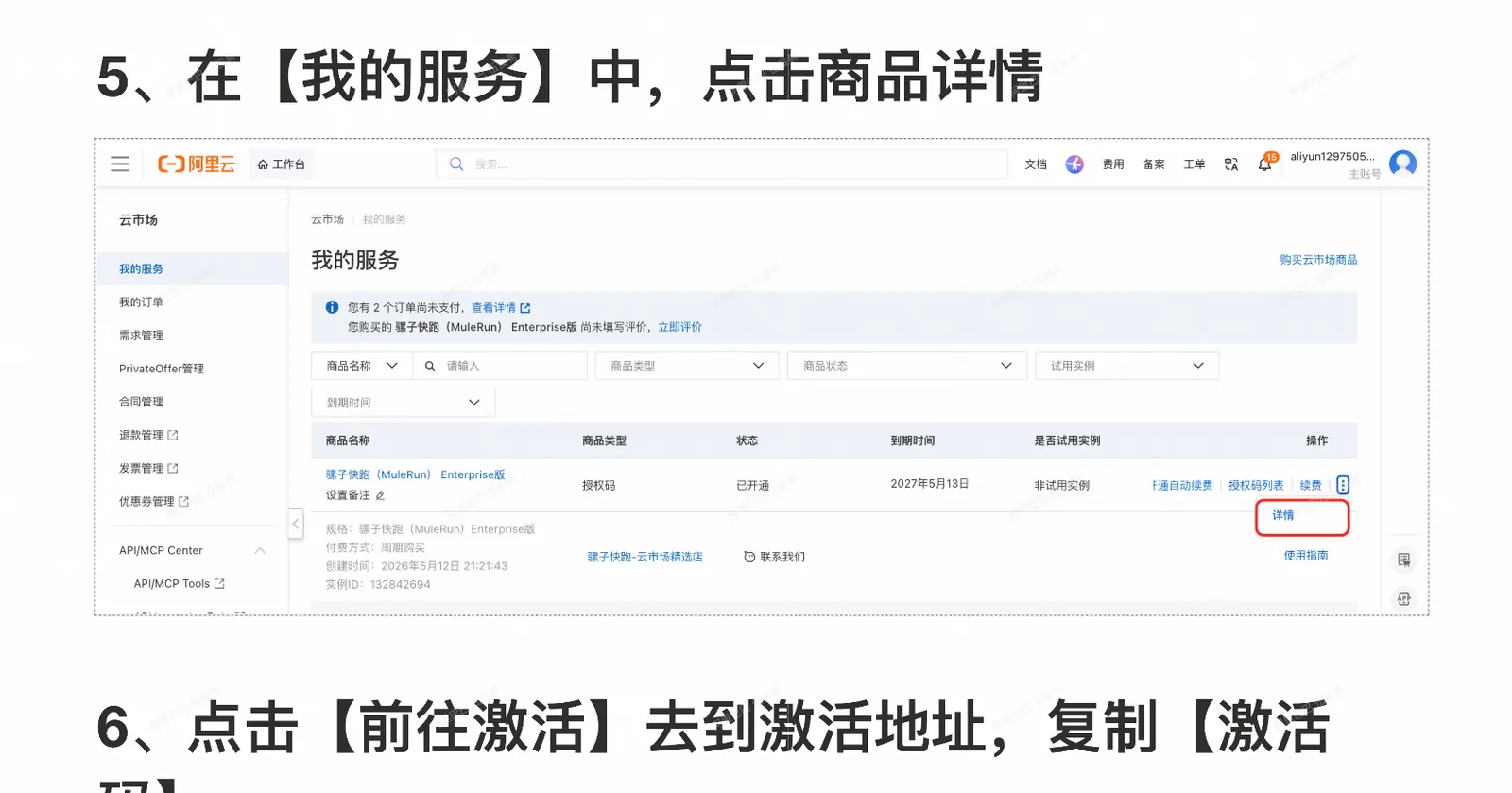The image size is (1512, 793).
Task: Click the 实例ID: 132842694 text
Action: pyautogui.click(x=378, y=585)
